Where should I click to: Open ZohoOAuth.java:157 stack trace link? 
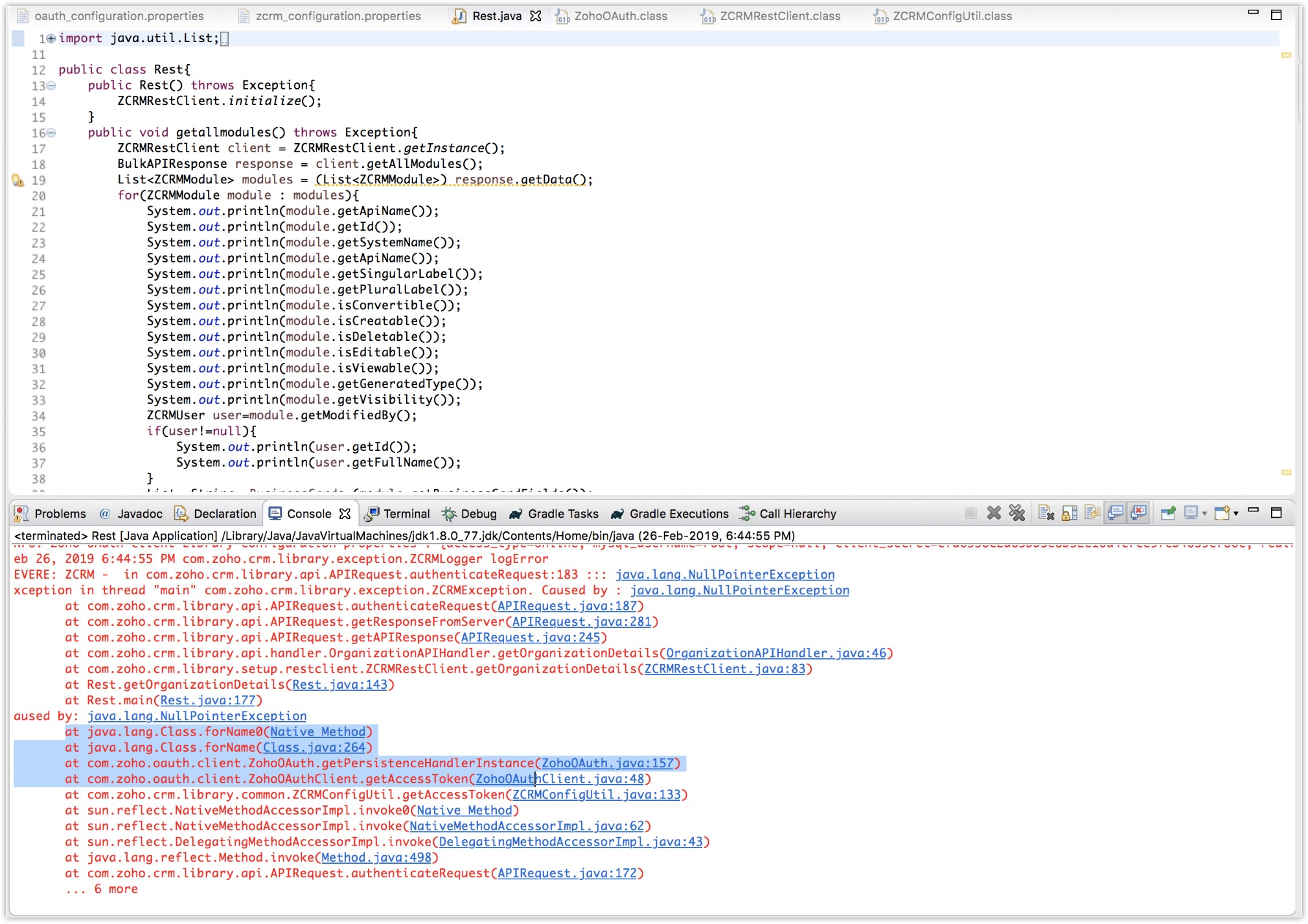(x=608, y=763)
